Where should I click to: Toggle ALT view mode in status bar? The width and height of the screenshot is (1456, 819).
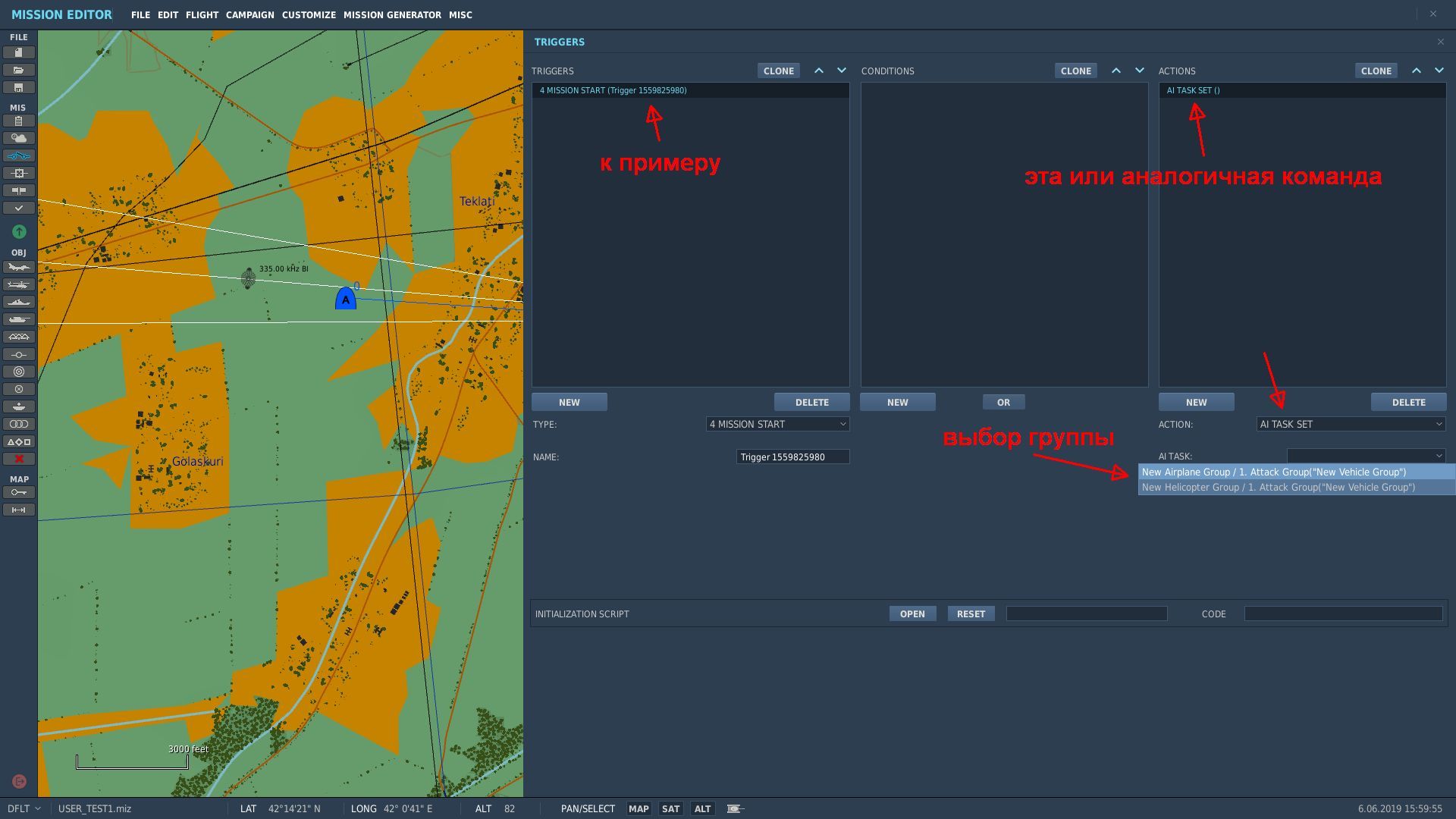pos(702,808)
